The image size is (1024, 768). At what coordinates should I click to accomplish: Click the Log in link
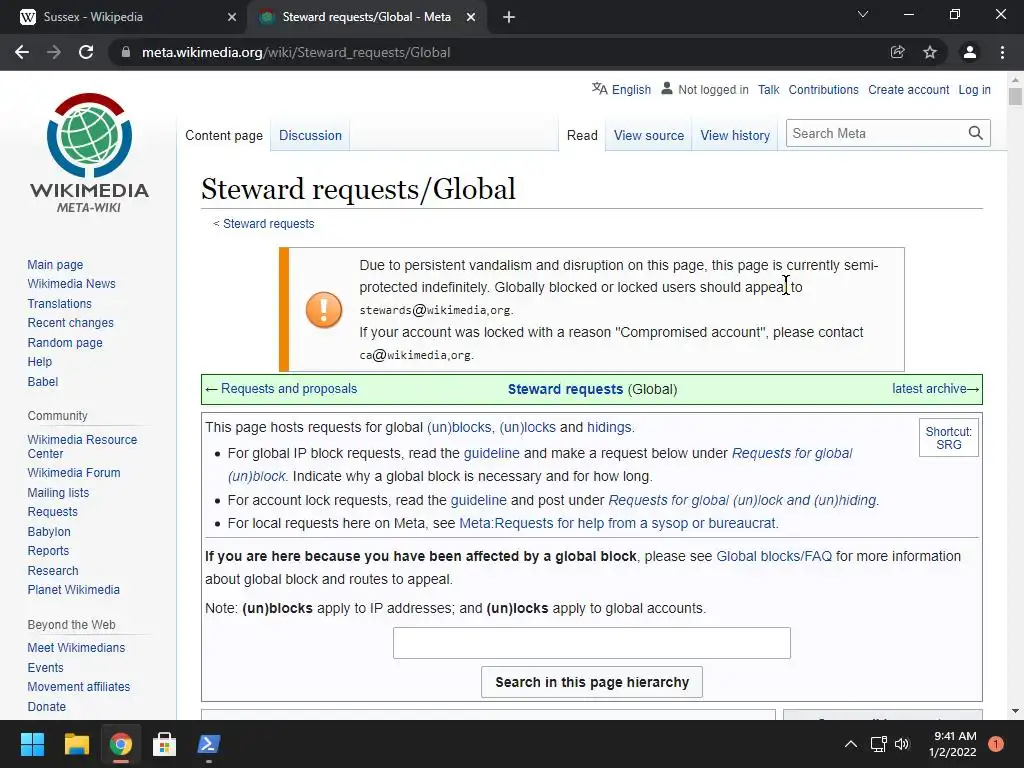point(974,89)
